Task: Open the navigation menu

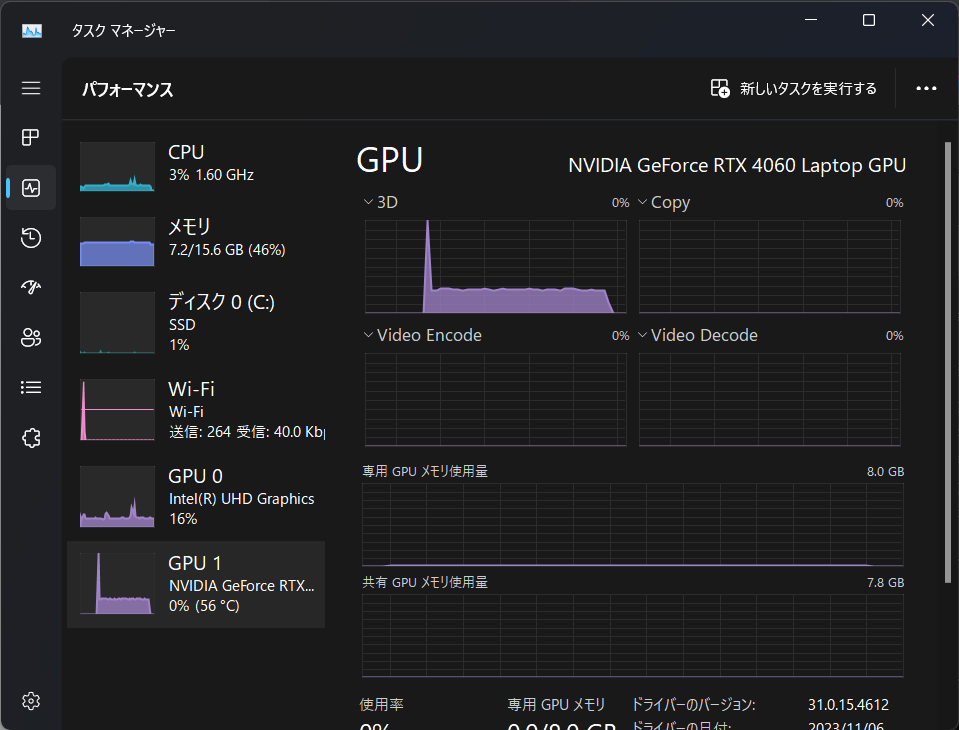Action: tap(30, 88)
